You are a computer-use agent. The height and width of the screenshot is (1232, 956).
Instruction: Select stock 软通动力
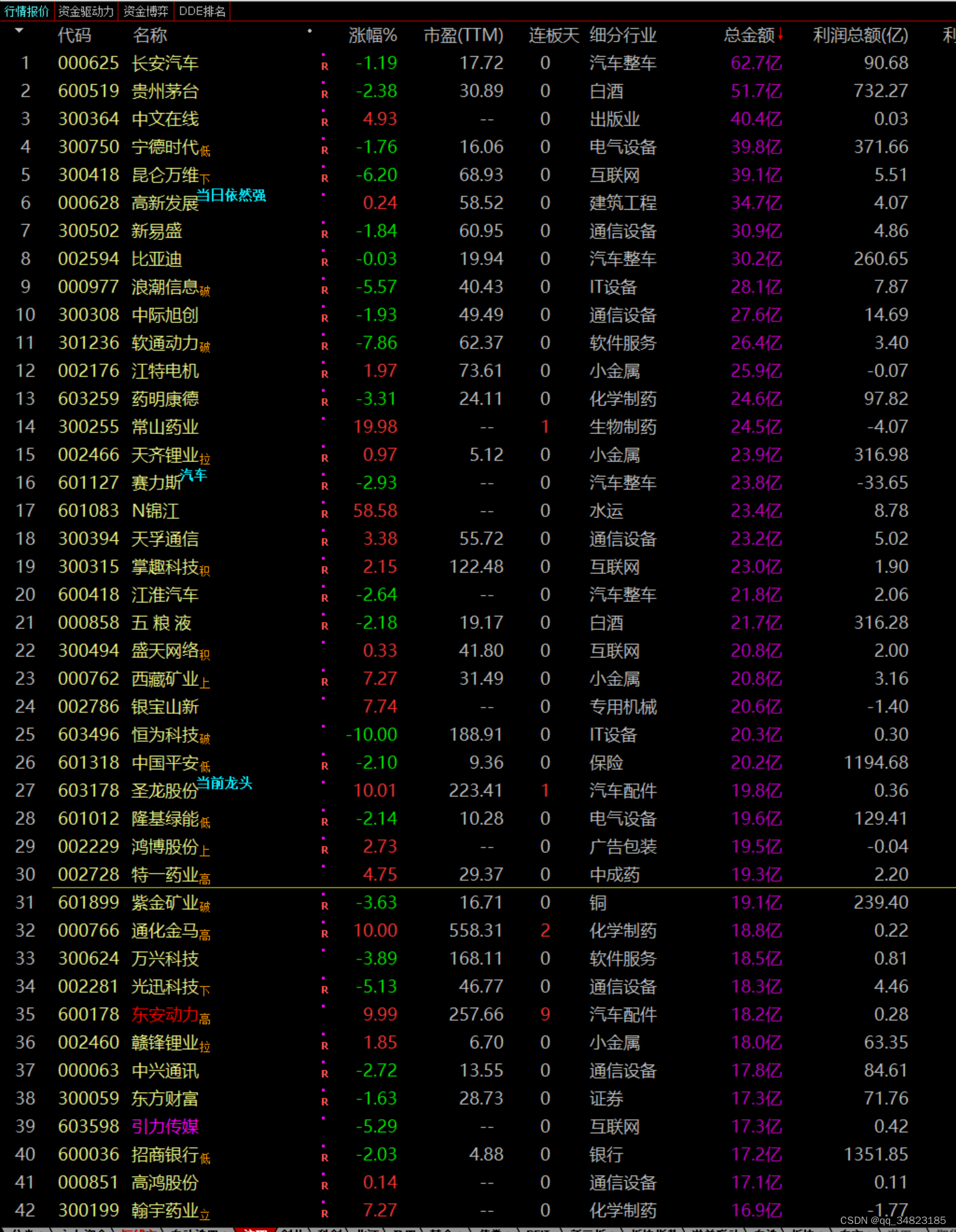(165, 343)
